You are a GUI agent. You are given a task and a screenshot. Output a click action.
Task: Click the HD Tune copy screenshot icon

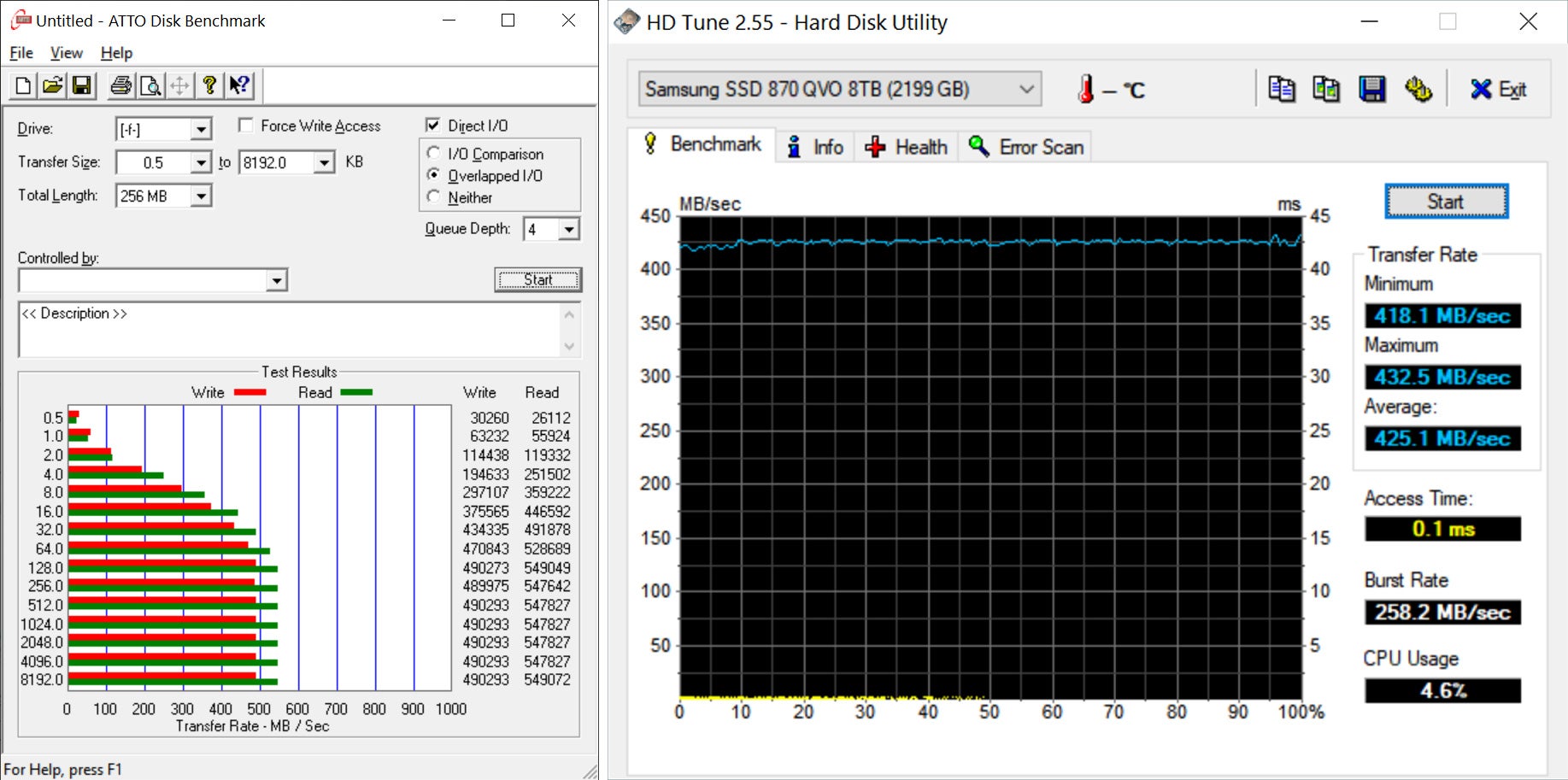pyautogui.click(x=1326, y=89)
